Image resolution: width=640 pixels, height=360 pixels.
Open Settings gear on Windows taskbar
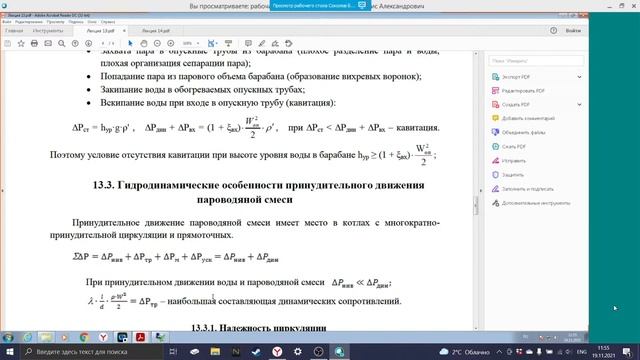(298, 352)
